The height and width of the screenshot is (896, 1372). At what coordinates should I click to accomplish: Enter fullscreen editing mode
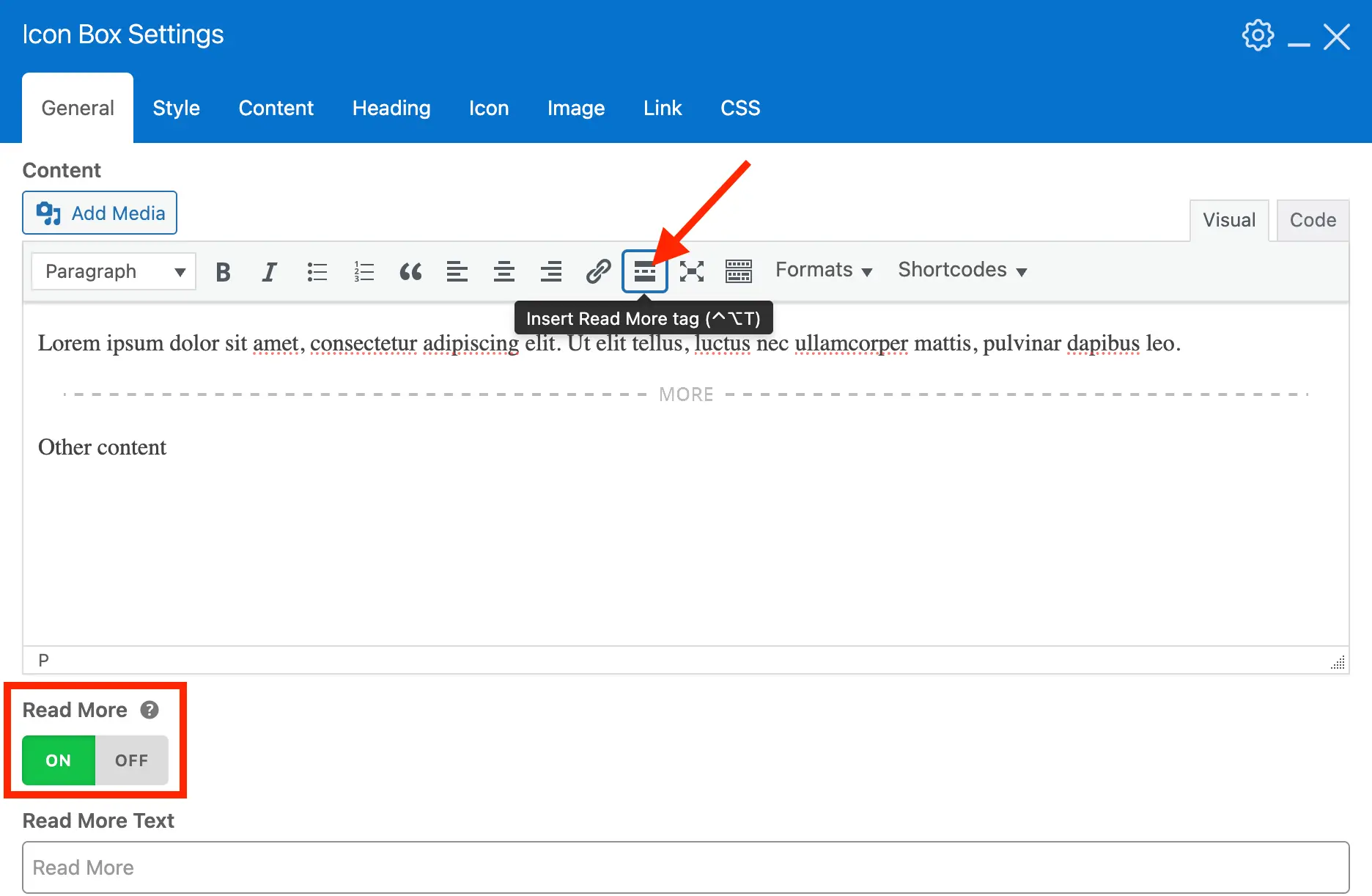coord(691,272)
